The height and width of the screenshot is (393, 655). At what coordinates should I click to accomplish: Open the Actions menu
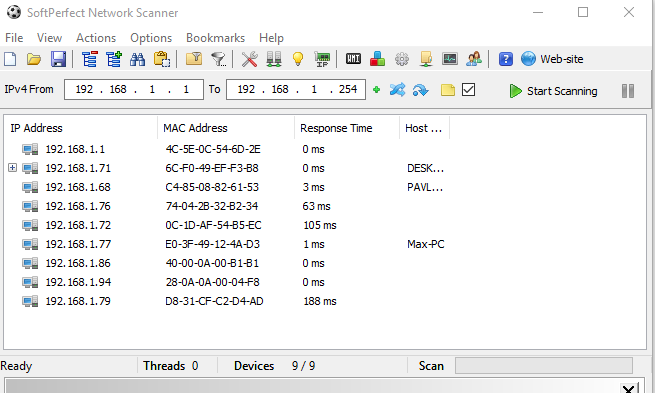[96, 38]
